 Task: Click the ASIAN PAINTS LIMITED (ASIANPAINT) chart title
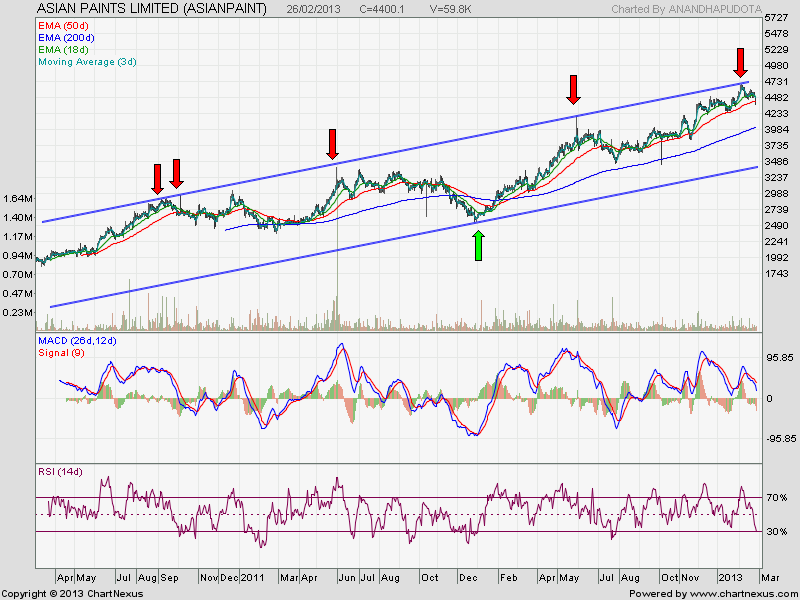pyautogui.click(x=152, y=9)
